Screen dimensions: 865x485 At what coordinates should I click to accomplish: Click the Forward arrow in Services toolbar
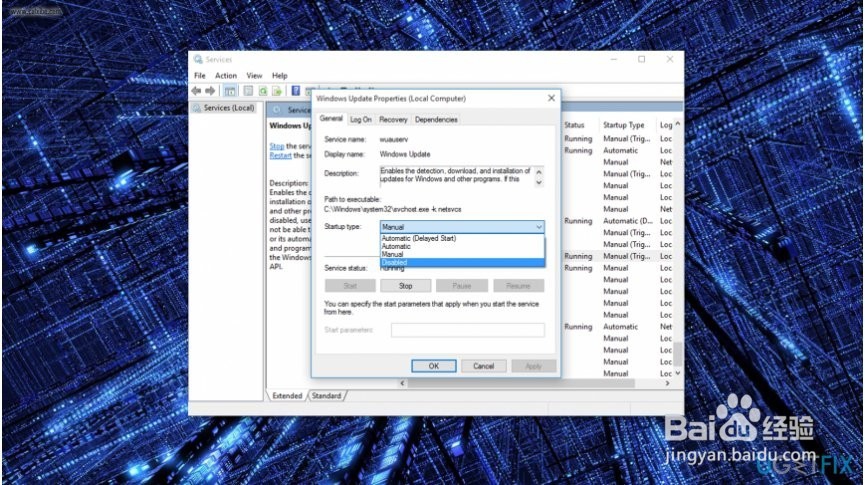[x=210, y=90]
